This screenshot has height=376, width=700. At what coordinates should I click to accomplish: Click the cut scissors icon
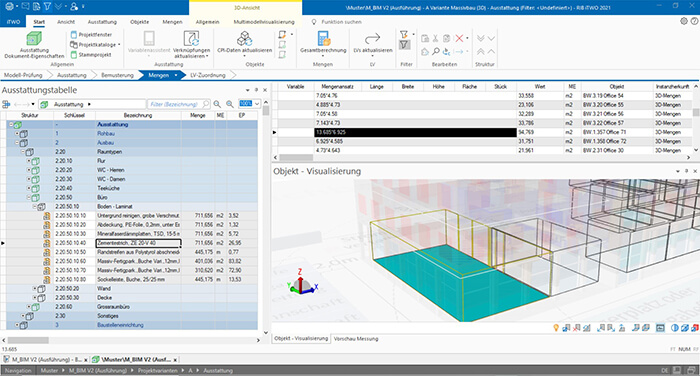pos(436,38)
